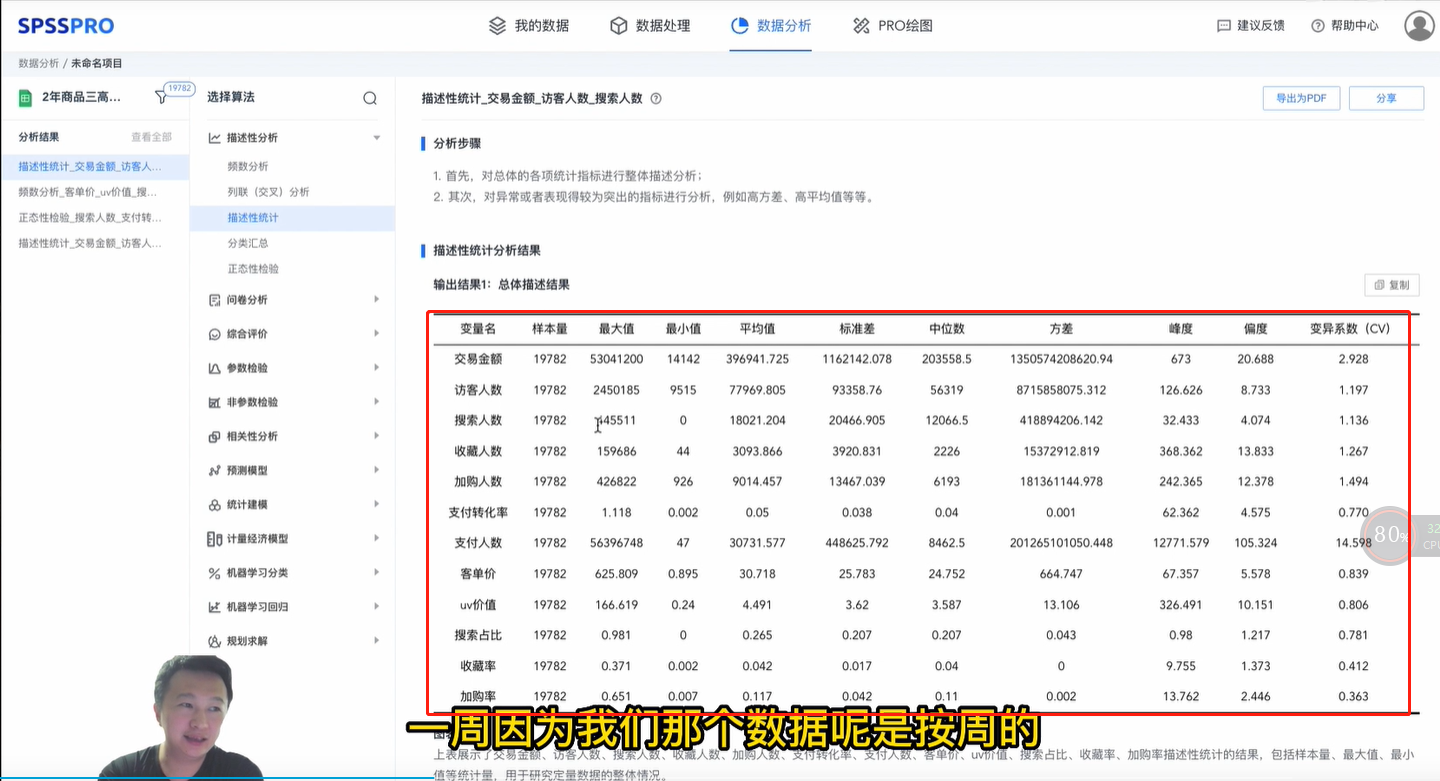1440x781 pixels.
Task: Click the 参数检验 category icon
Action: point(214,368)
